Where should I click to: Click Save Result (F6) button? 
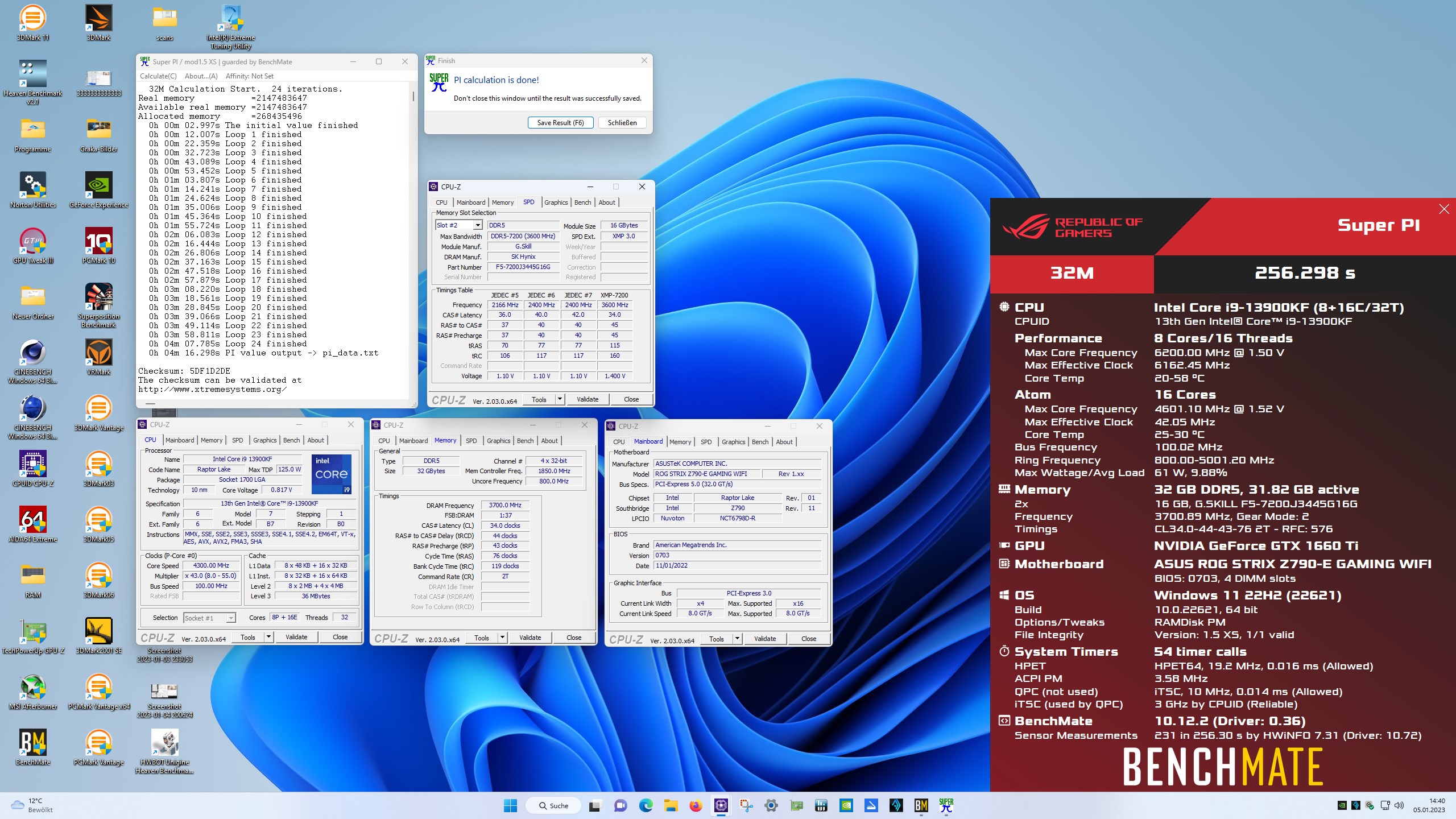pyautogui.click(x=560, y=123)
